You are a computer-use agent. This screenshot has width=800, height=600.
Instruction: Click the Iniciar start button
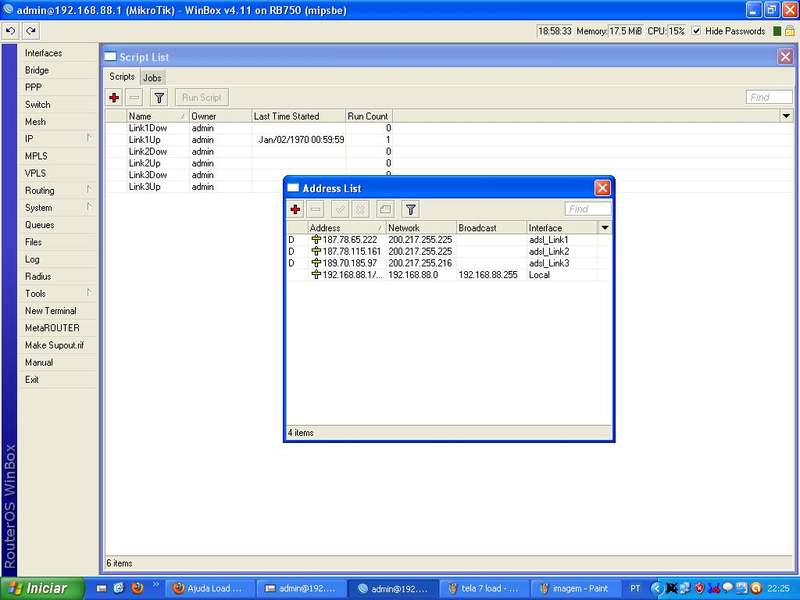click(x=41, y=588)
